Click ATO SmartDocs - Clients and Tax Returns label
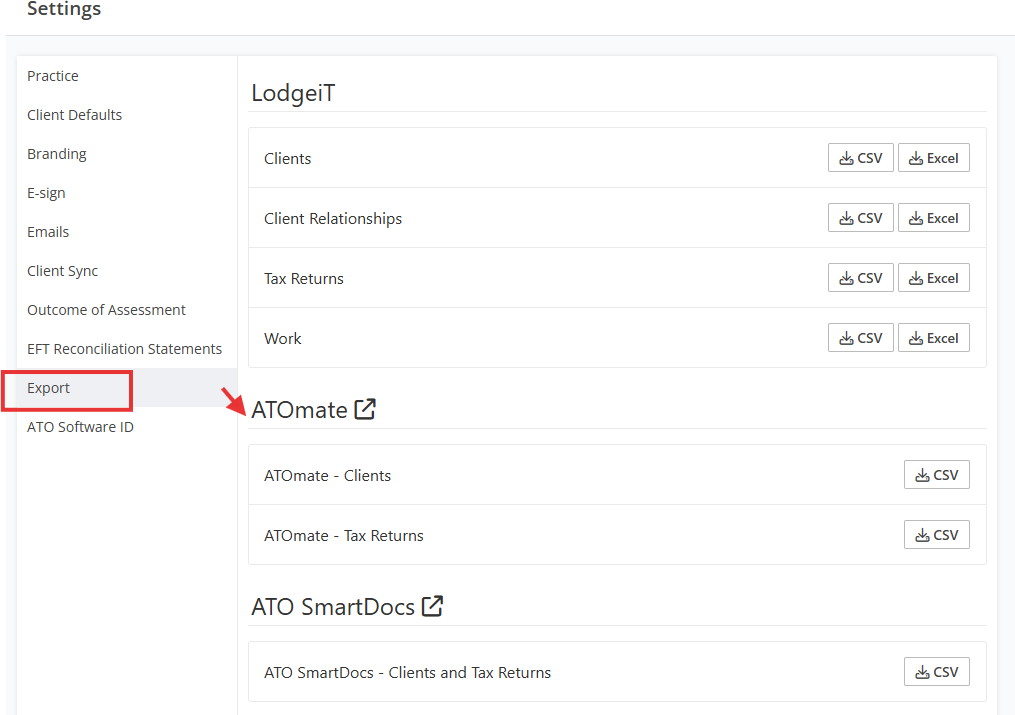Viewport: 1015px width, 715px height. tap(407, 673)
